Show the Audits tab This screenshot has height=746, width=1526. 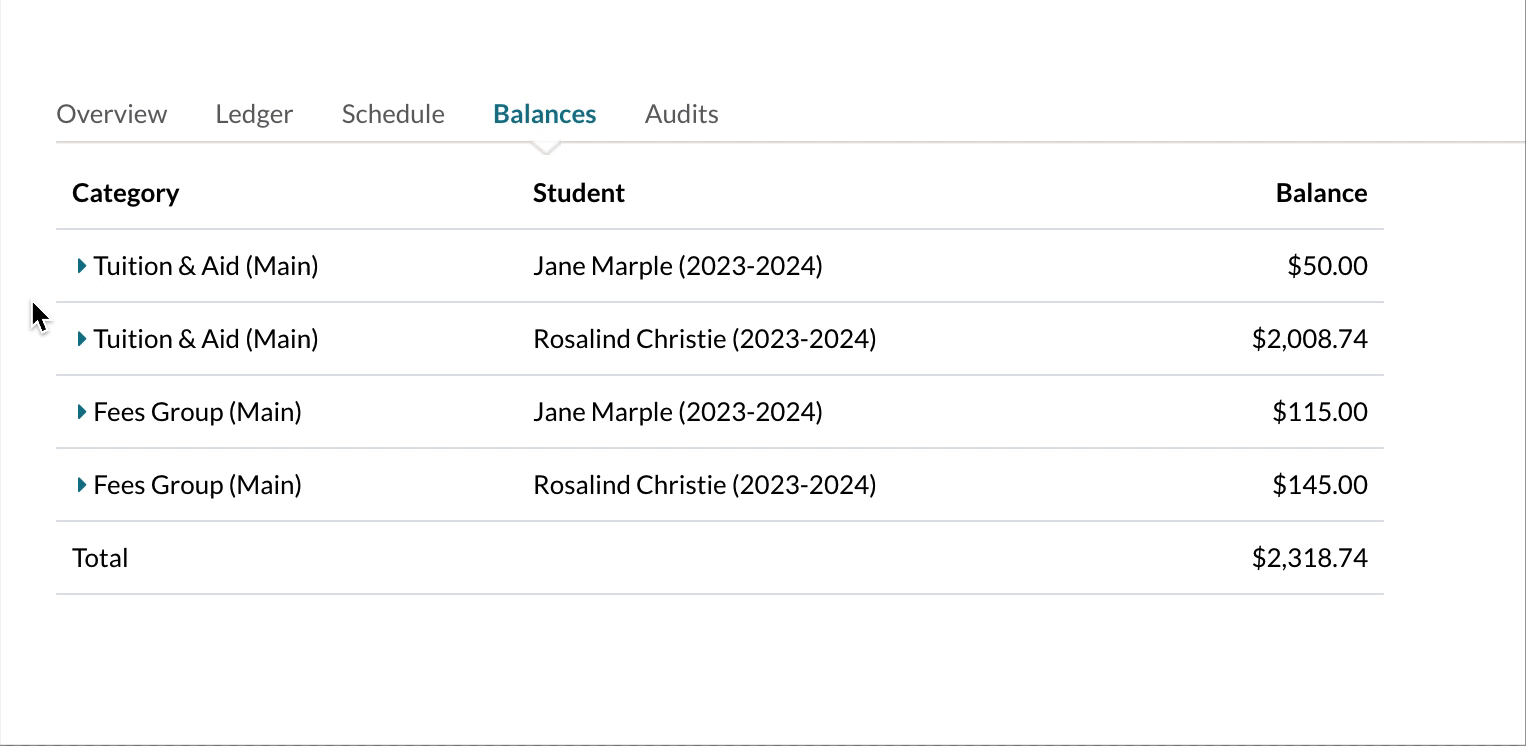point(682,114)
